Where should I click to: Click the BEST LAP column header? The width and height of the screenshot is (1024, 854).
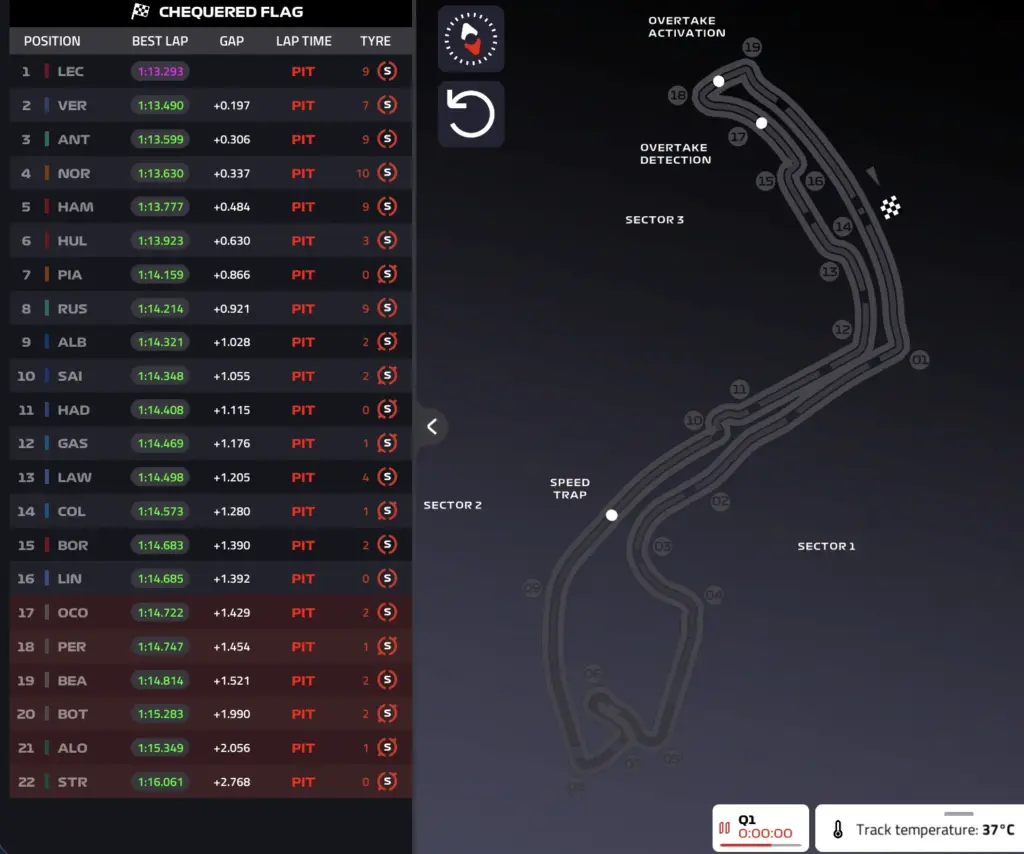point(160,41)
